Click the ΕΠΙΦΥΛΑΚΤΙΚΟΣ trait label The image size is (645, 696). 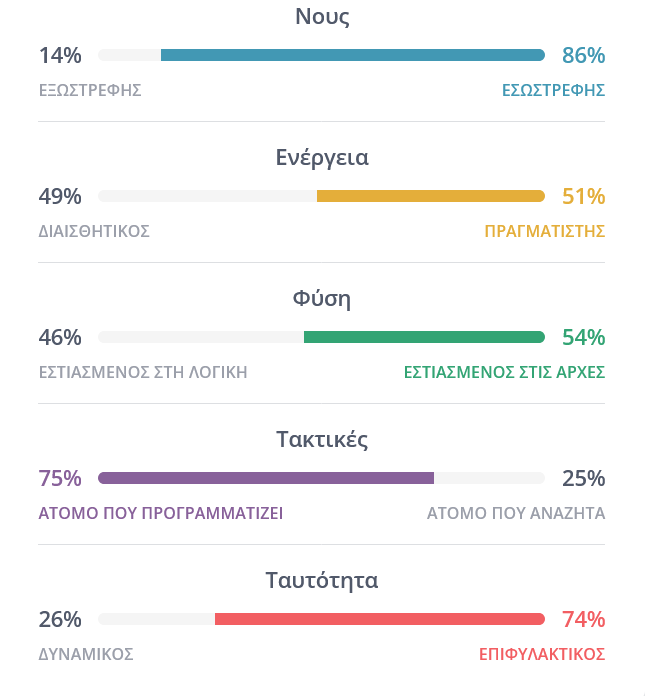click(542, 654)
